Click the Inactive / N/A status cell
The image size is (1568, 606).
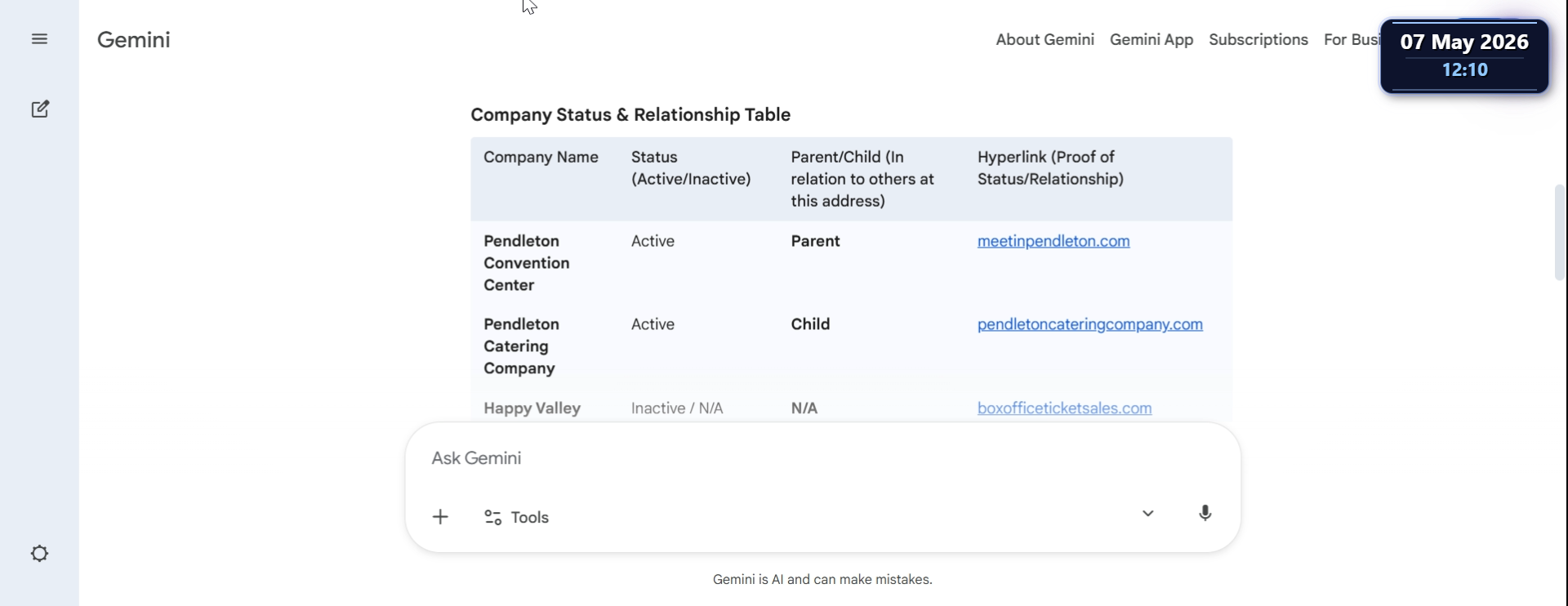tap(677, 408)
